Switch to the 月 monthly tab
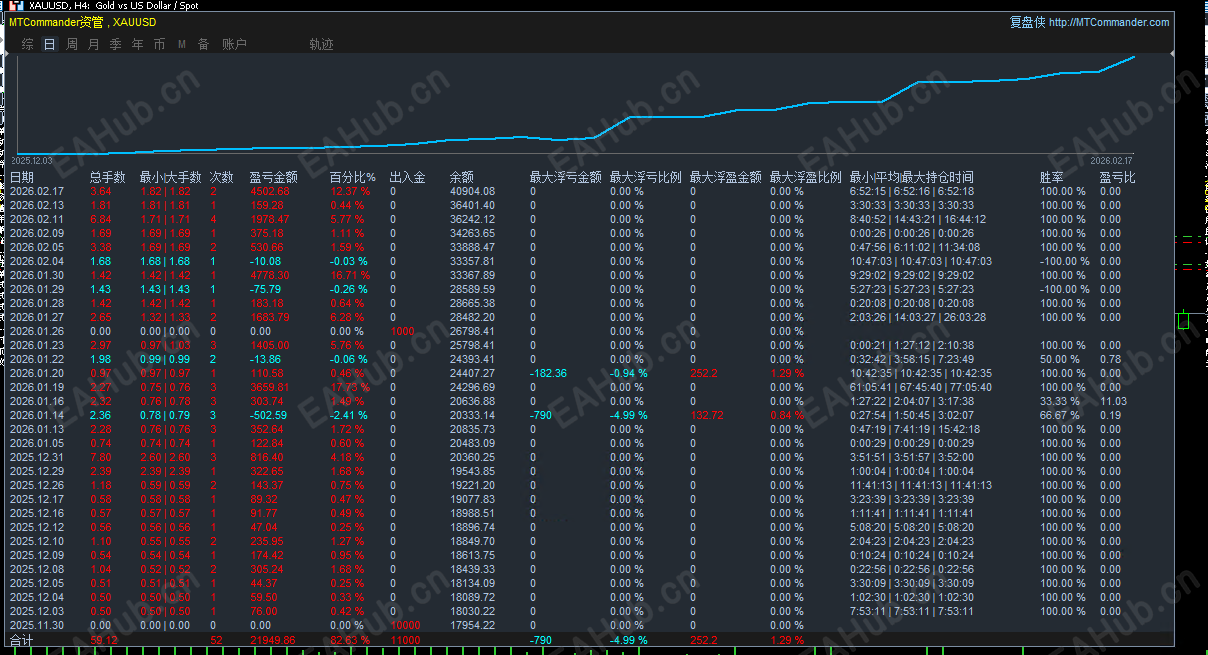Image resolution: width=1208 pixels, height=655 pixels. point(94,44)
